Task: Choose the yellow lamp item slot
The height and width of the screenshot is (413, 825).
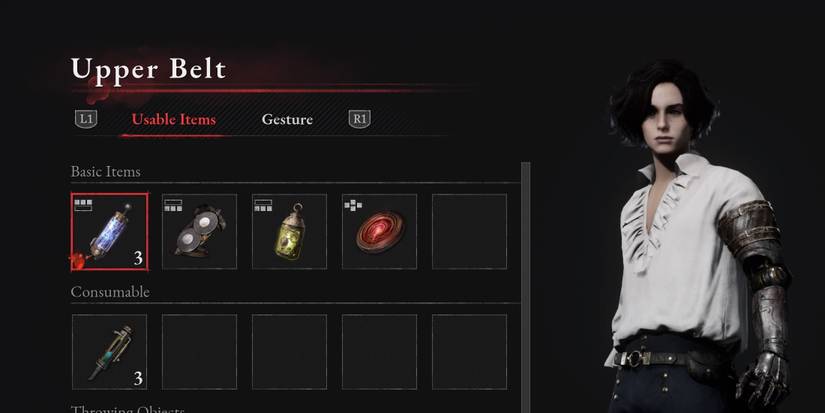Action: [x=289, y=231]
